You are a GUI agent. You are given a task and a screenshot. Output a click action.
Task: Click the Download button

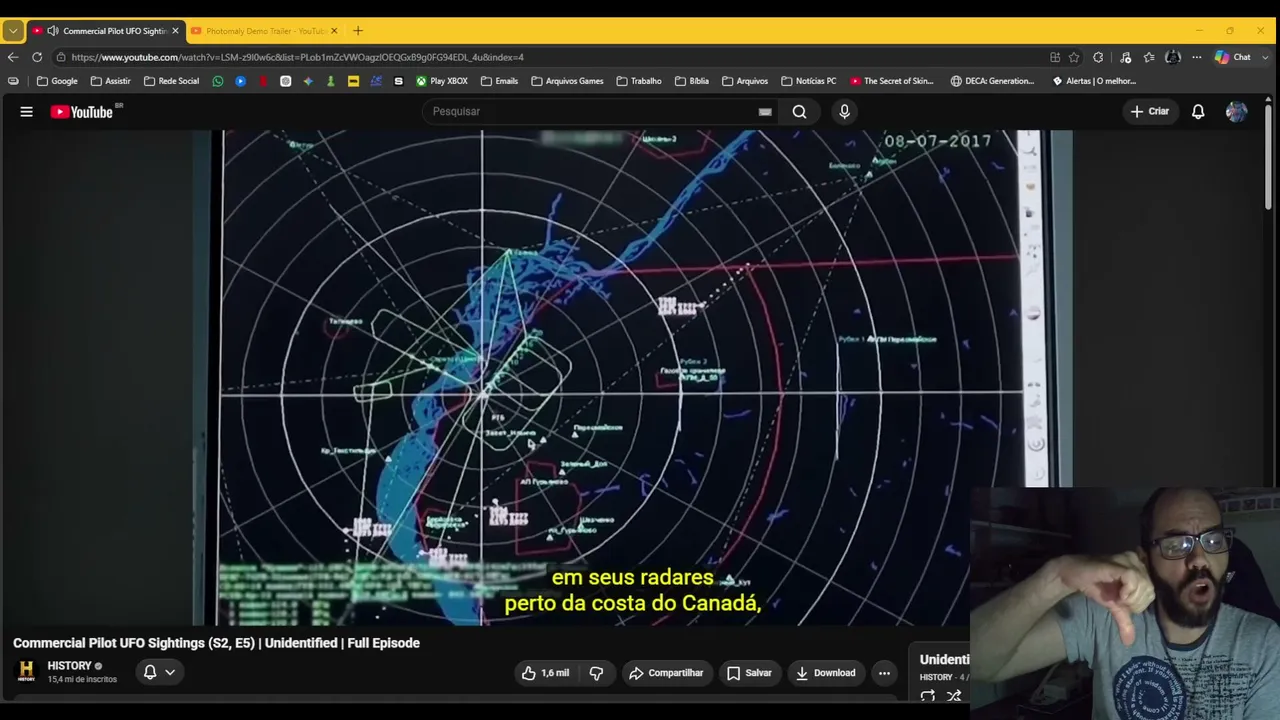pos(825,673)
